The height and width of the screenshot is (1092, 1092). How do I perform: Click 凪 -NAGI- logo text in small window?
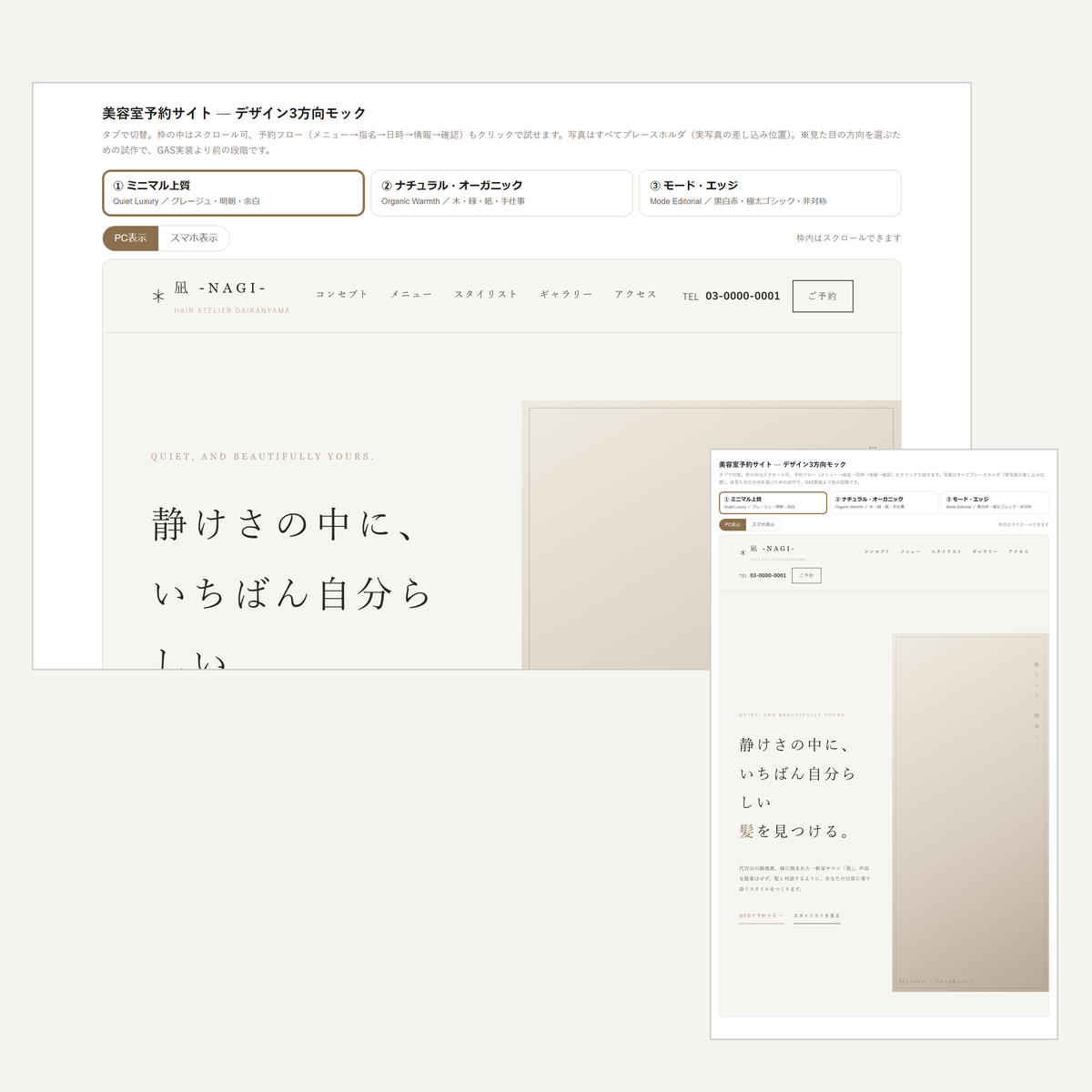coord(773,549)
